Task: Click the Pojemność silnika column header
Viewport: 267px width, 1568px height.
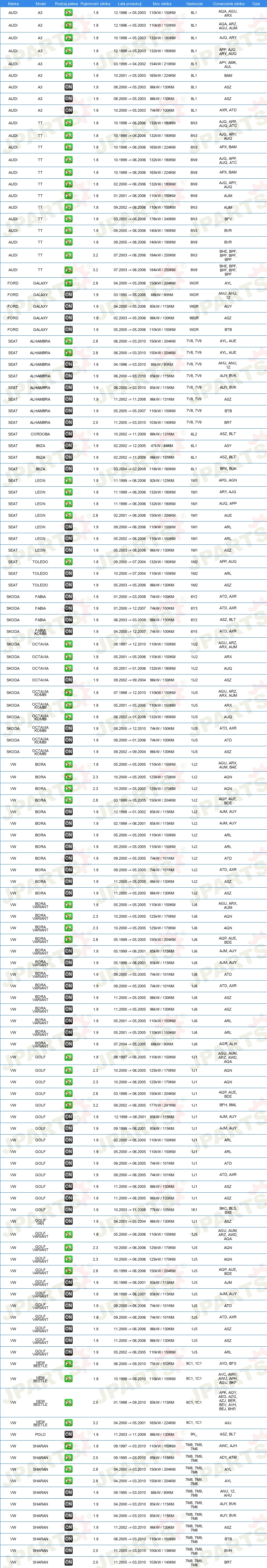Action: [96, 4]
